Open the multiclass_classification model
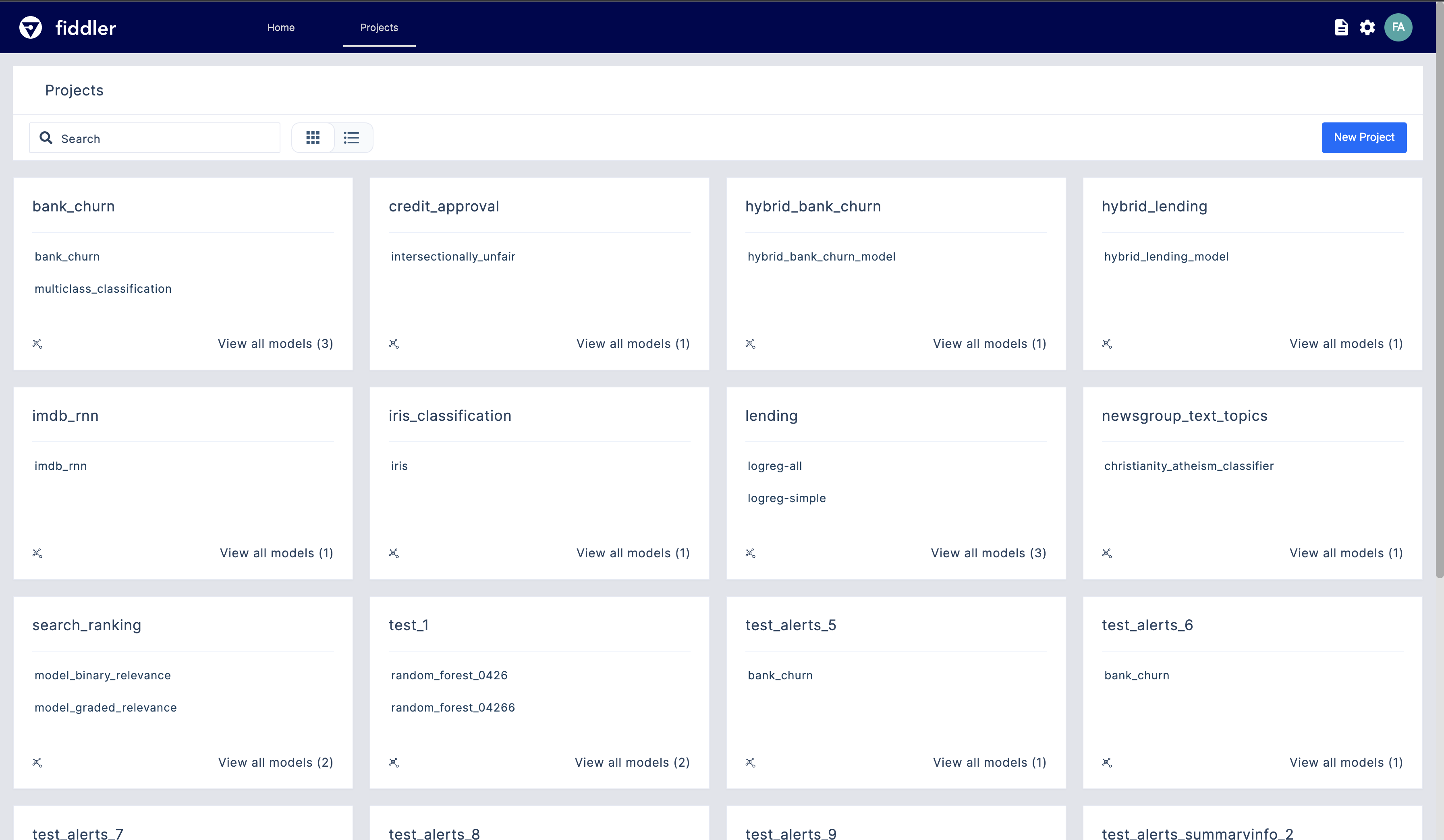The height and width of the screenshot is (840, 1444). [x=103, y=289]
